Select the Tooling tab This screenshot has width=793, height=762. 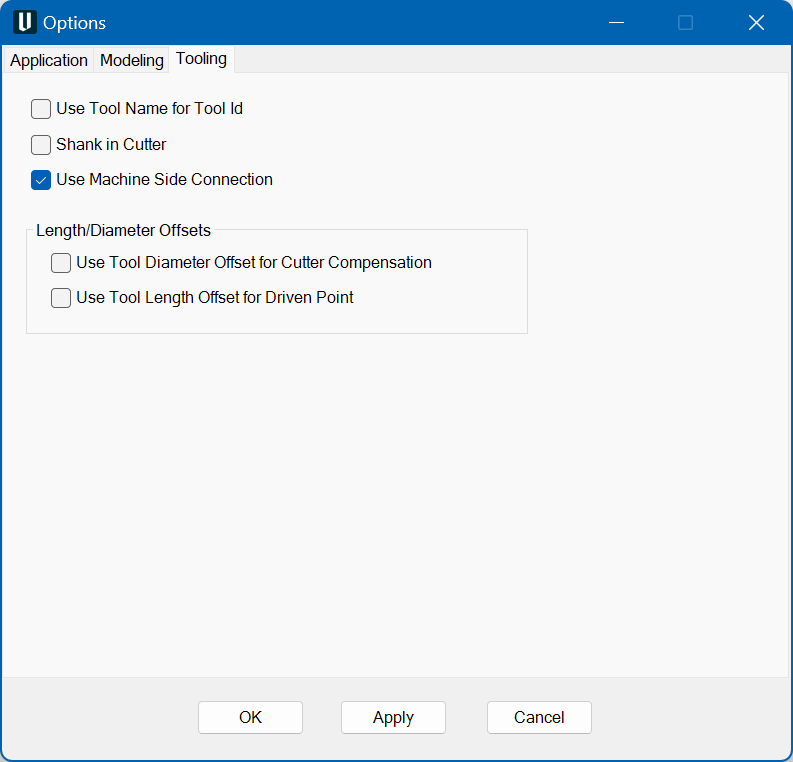[x=201, y=59]
